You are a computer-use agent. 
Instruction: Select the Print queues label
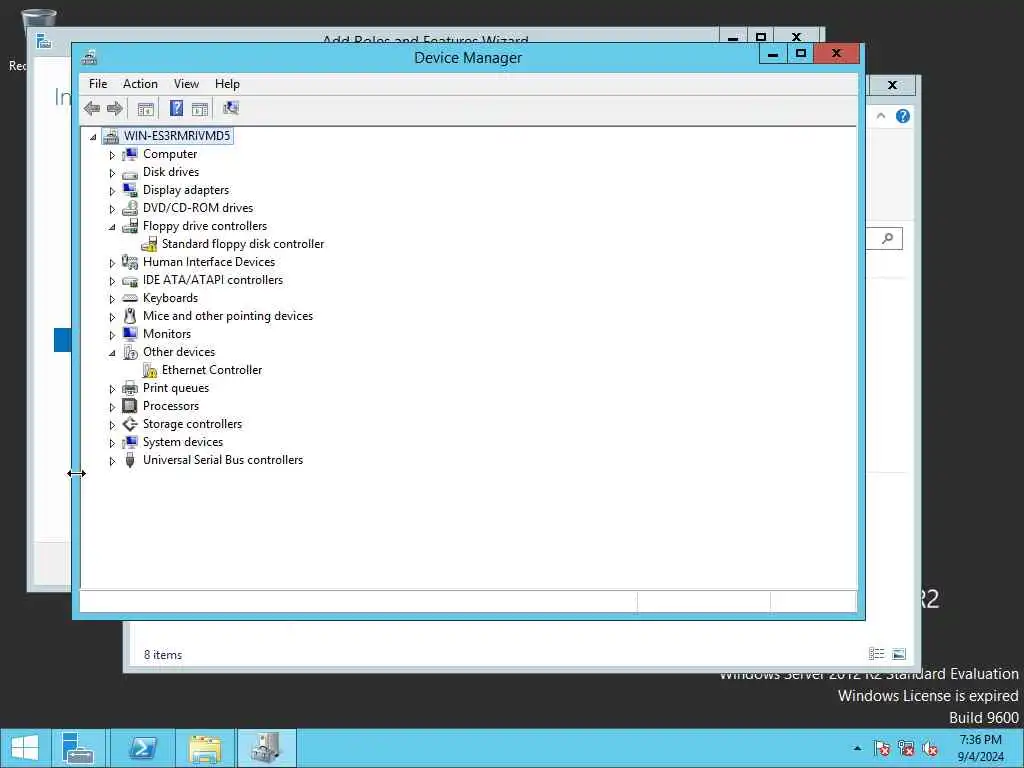click(176, 388)
